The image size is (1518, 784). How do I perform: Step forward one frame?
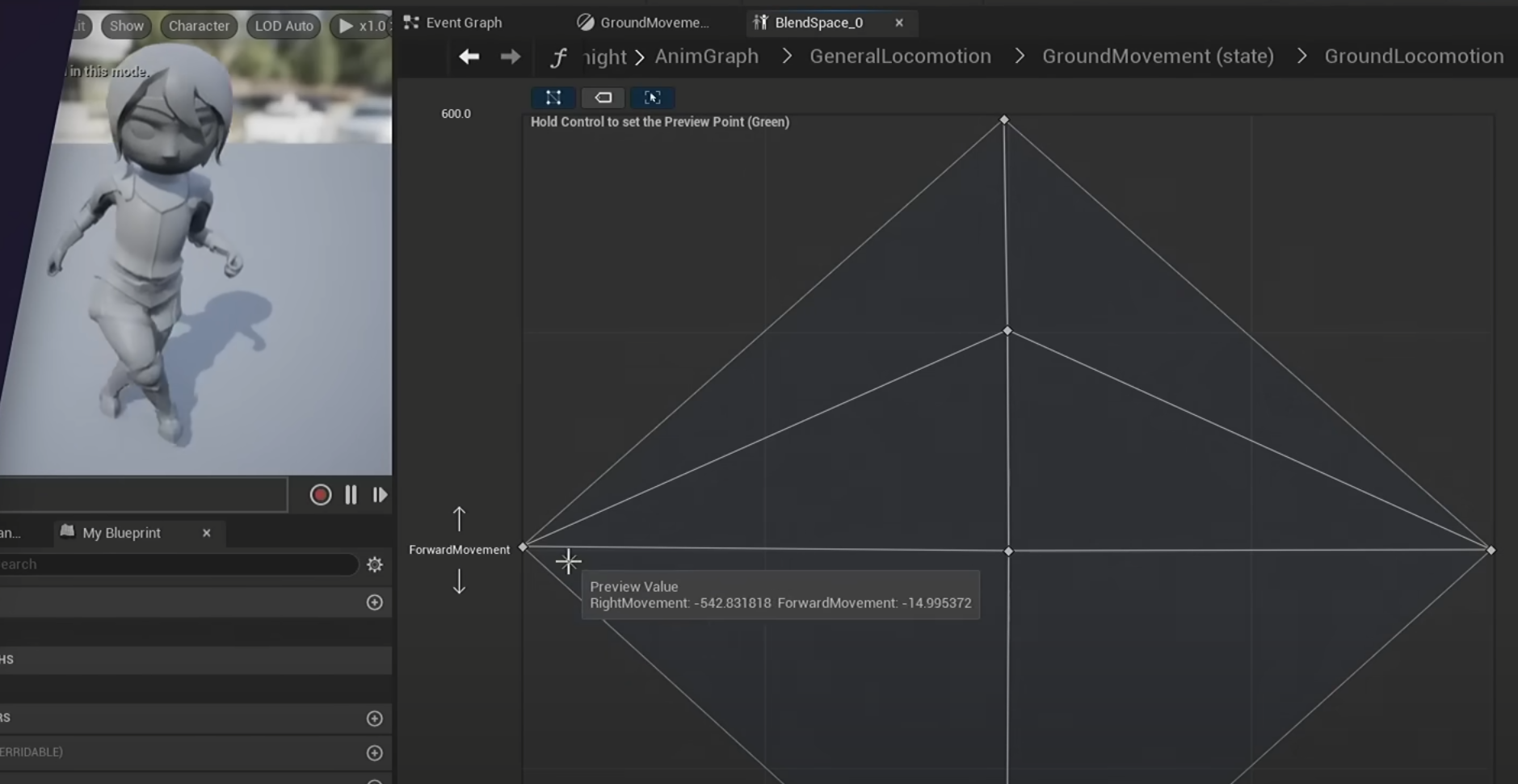(380, 495)
